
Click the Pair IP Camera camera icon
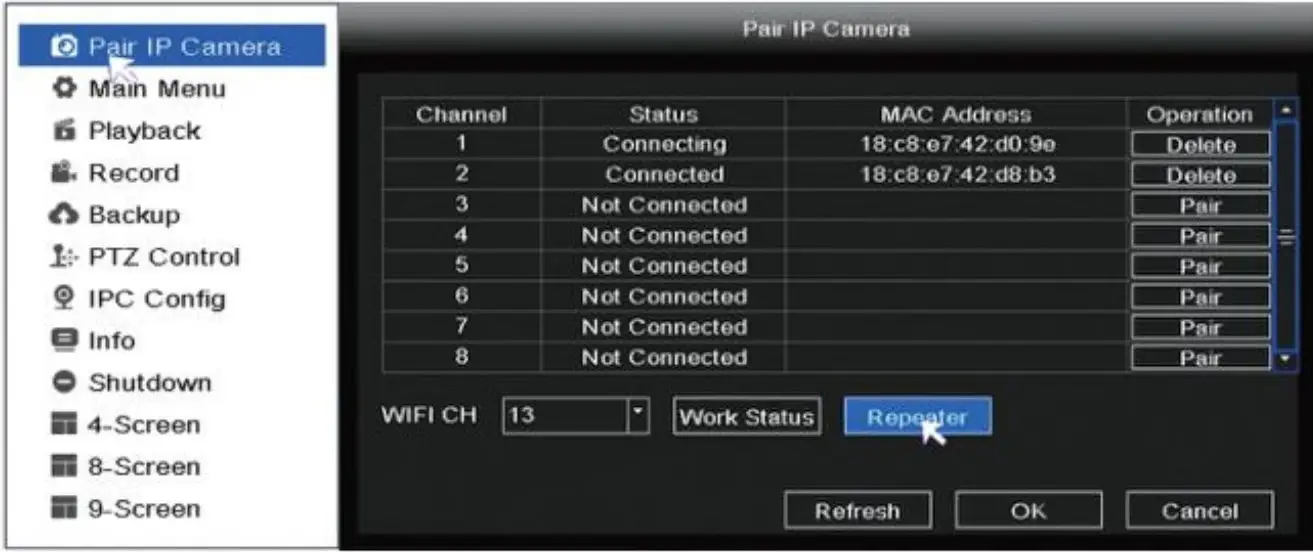tap(63, 47)
